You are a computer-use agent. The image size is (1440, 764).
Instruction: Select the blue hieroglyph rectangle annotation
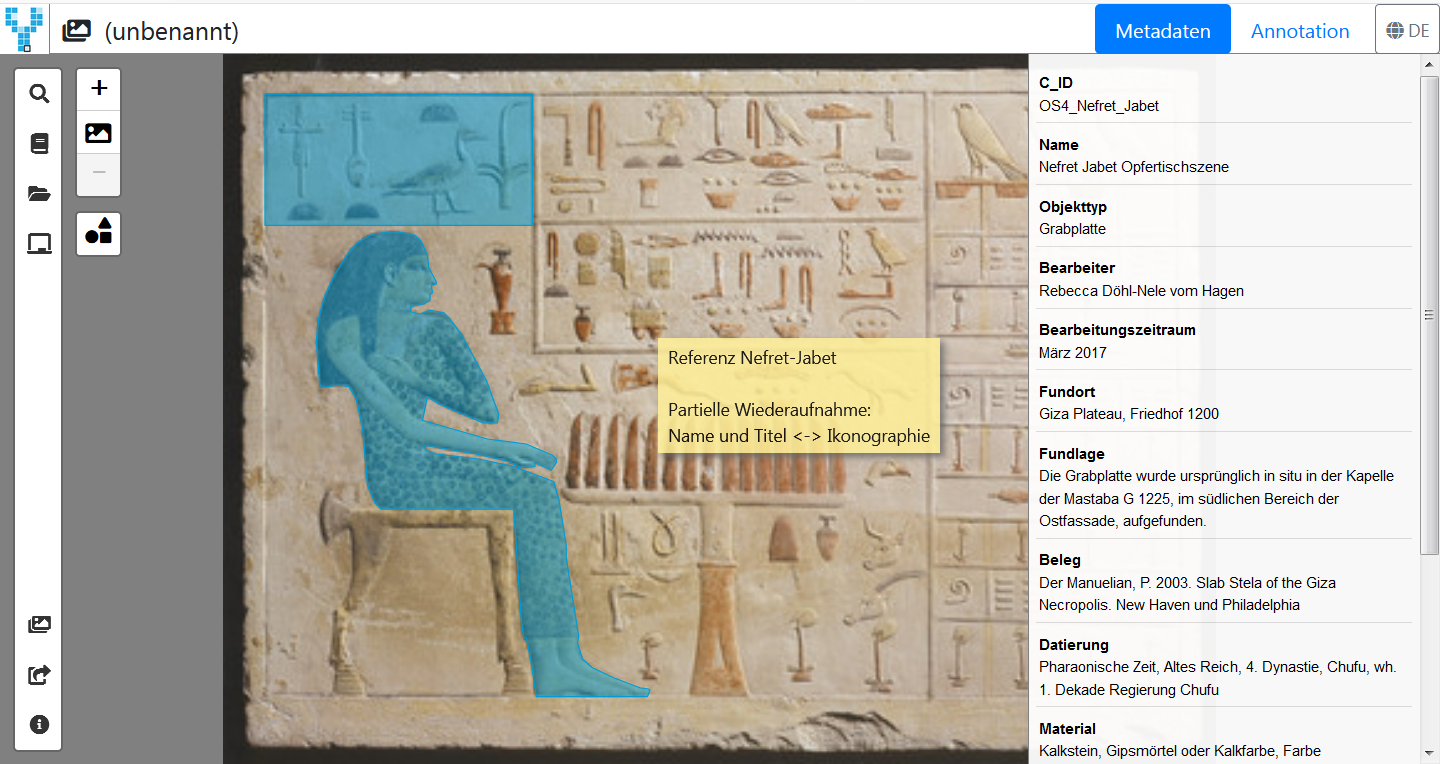[398, 160]
